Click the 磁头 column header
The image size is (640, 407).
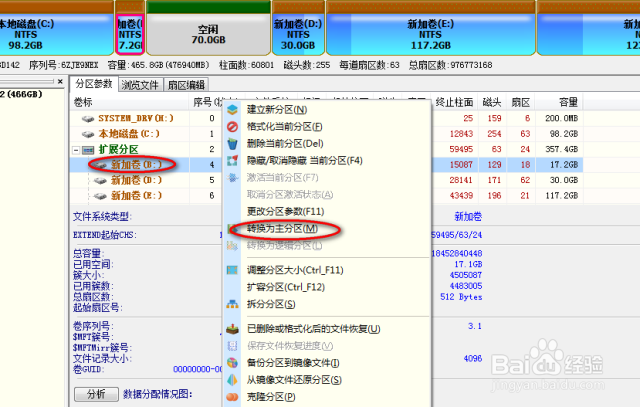(x=492, y=102)
